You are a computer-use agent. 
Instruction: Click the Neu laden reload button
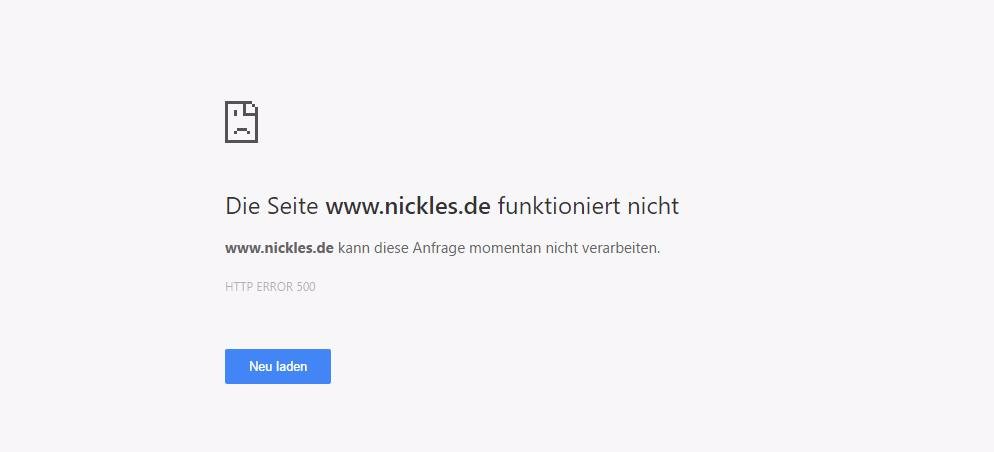(278, 366)
